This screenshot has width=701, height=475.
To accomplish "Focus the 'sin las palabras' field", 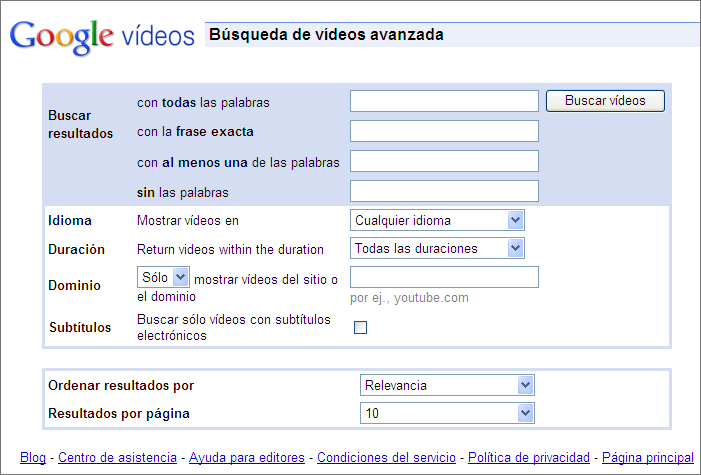I will [x=444, y=191].
